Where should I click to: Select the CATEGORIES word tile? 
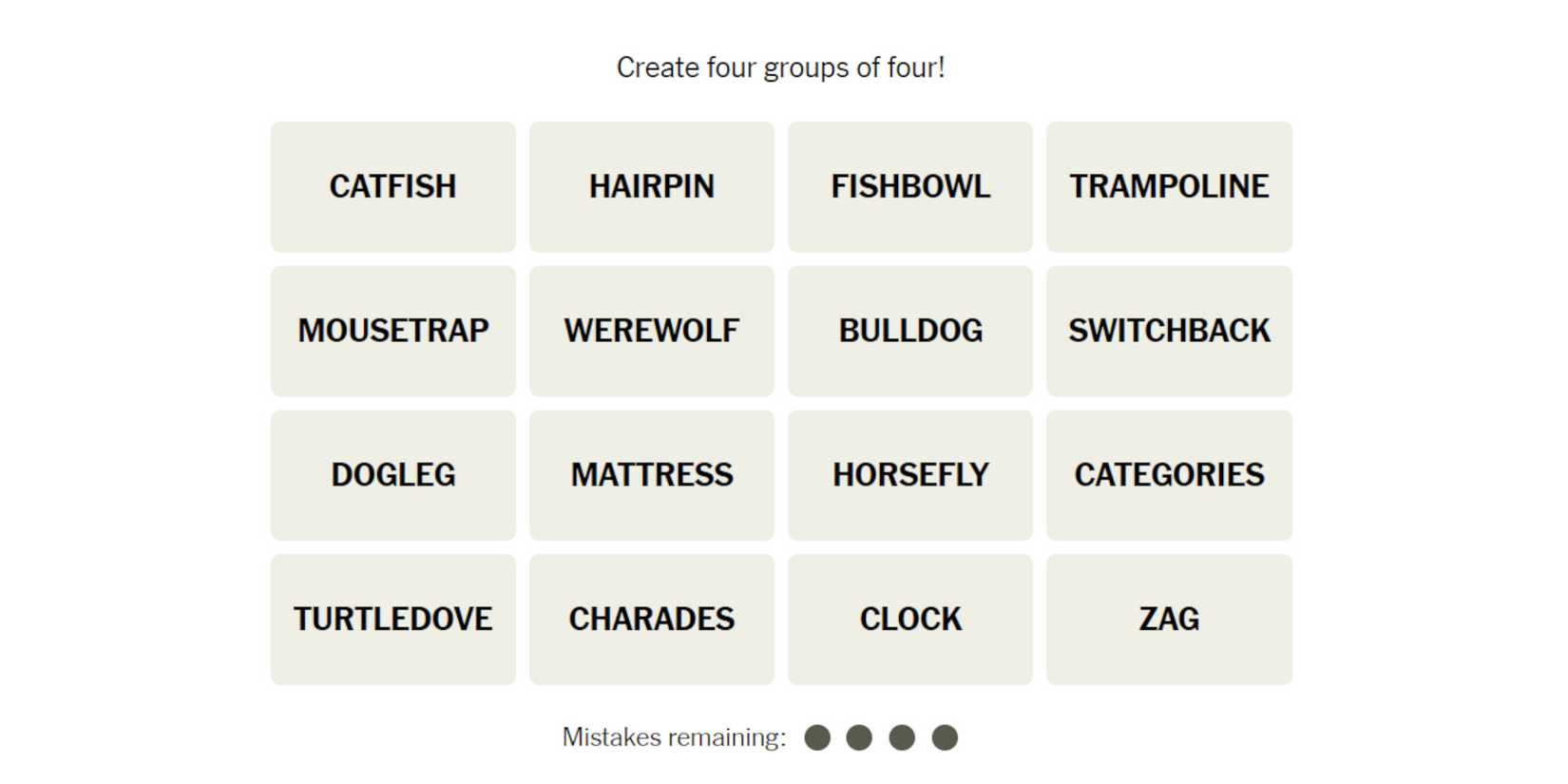1169,475
